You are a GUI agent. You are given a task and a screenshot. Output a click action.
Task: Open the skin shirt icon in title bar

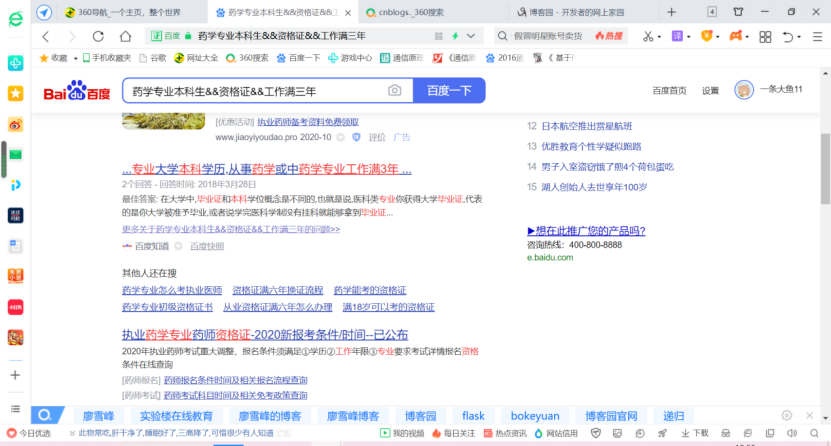738,12
